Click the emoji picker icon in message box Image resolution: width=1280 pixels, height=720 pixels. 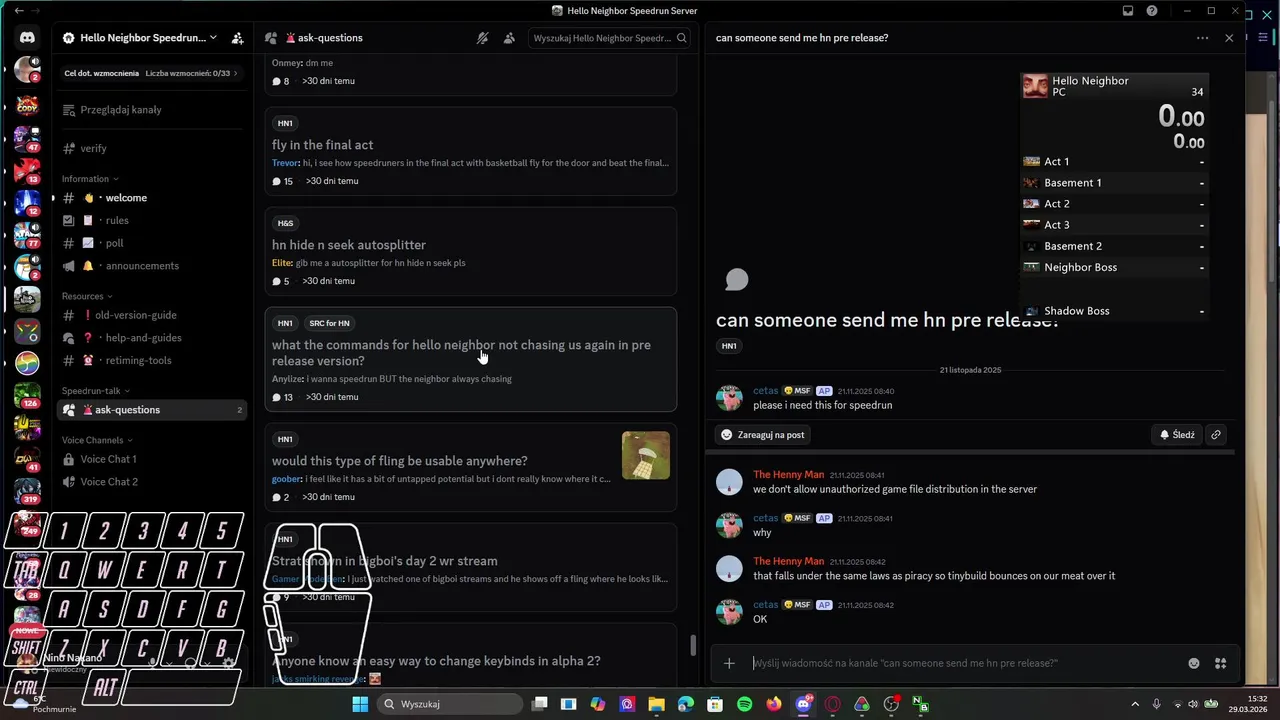pyautogui.click(x=1194, y=663)
